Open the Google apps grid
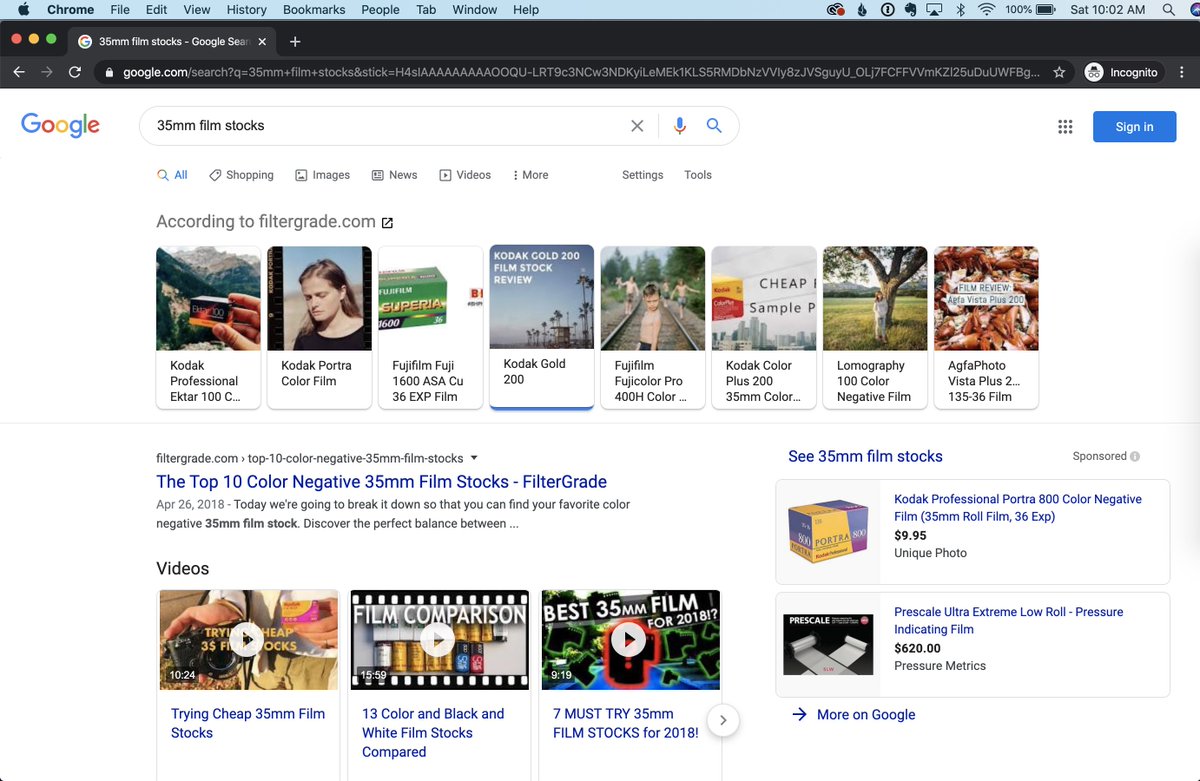This screenshot has height=781, width=1200. point(1065,127)
